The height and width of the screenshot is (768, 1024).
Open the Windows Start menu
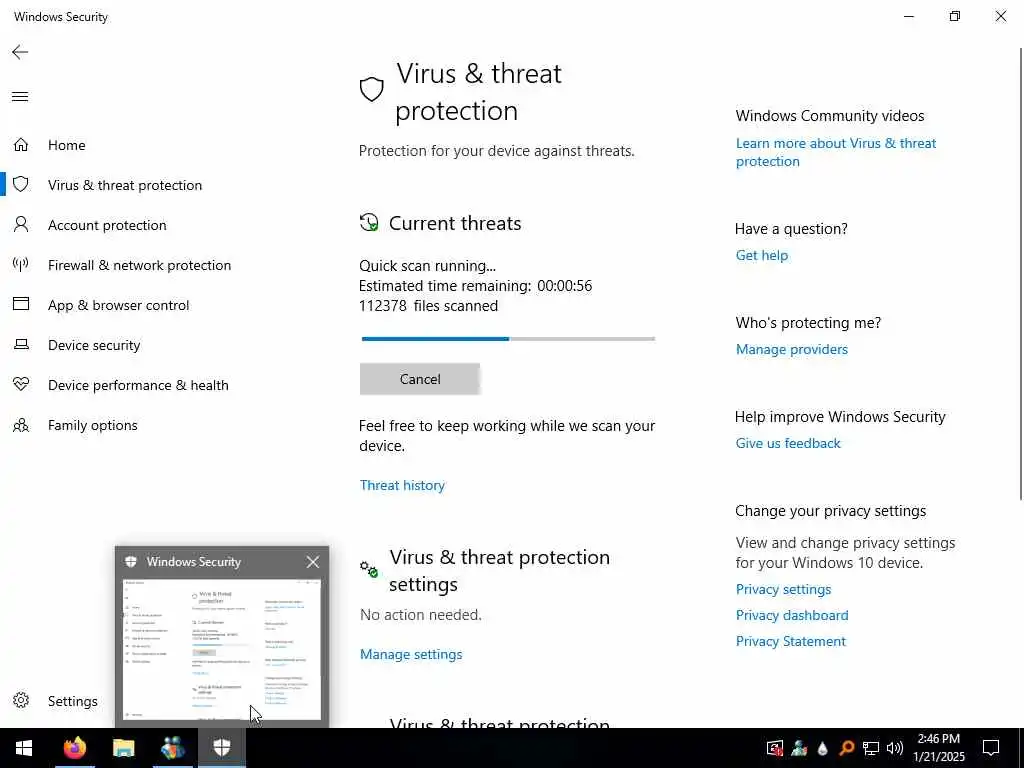24,748
